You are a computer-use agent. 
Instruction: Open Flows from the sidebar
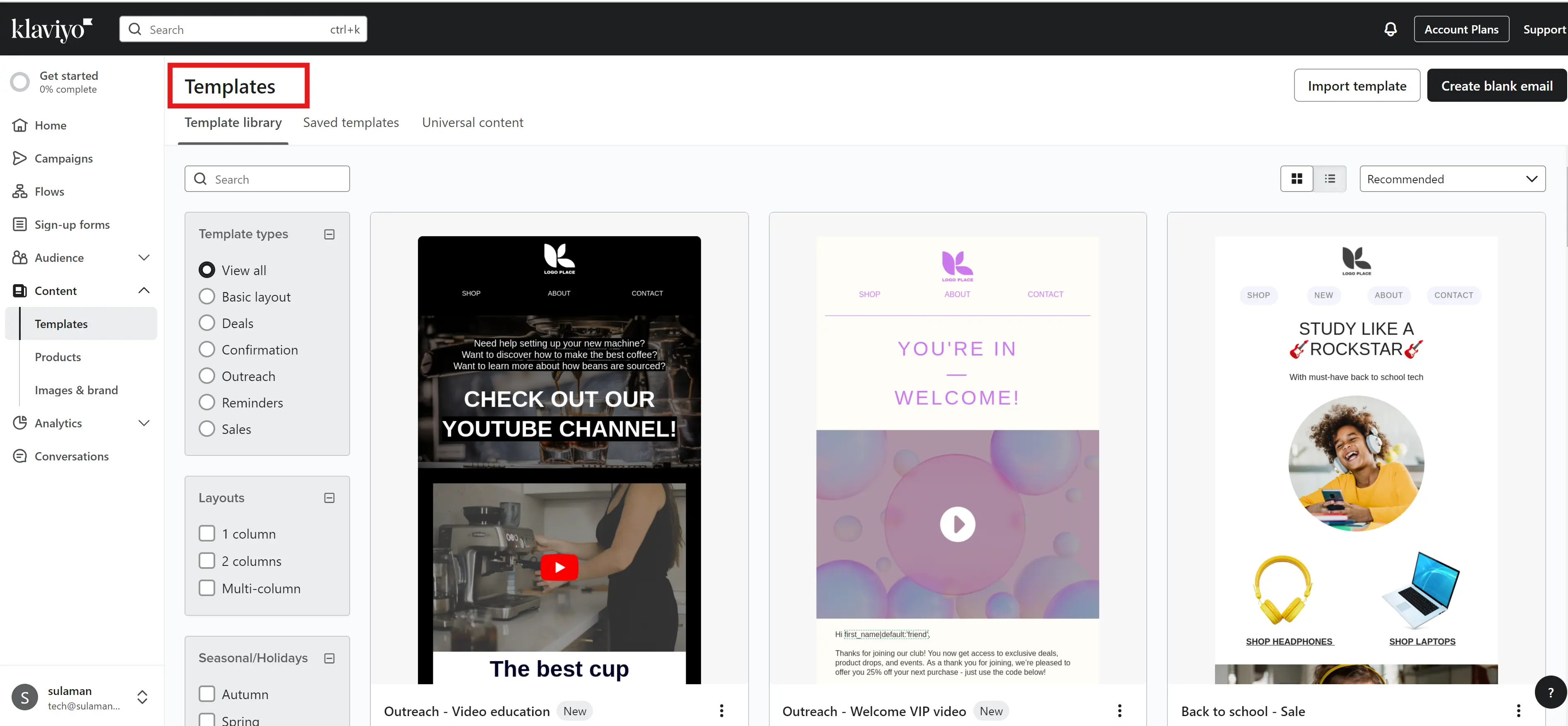point(49,192)
